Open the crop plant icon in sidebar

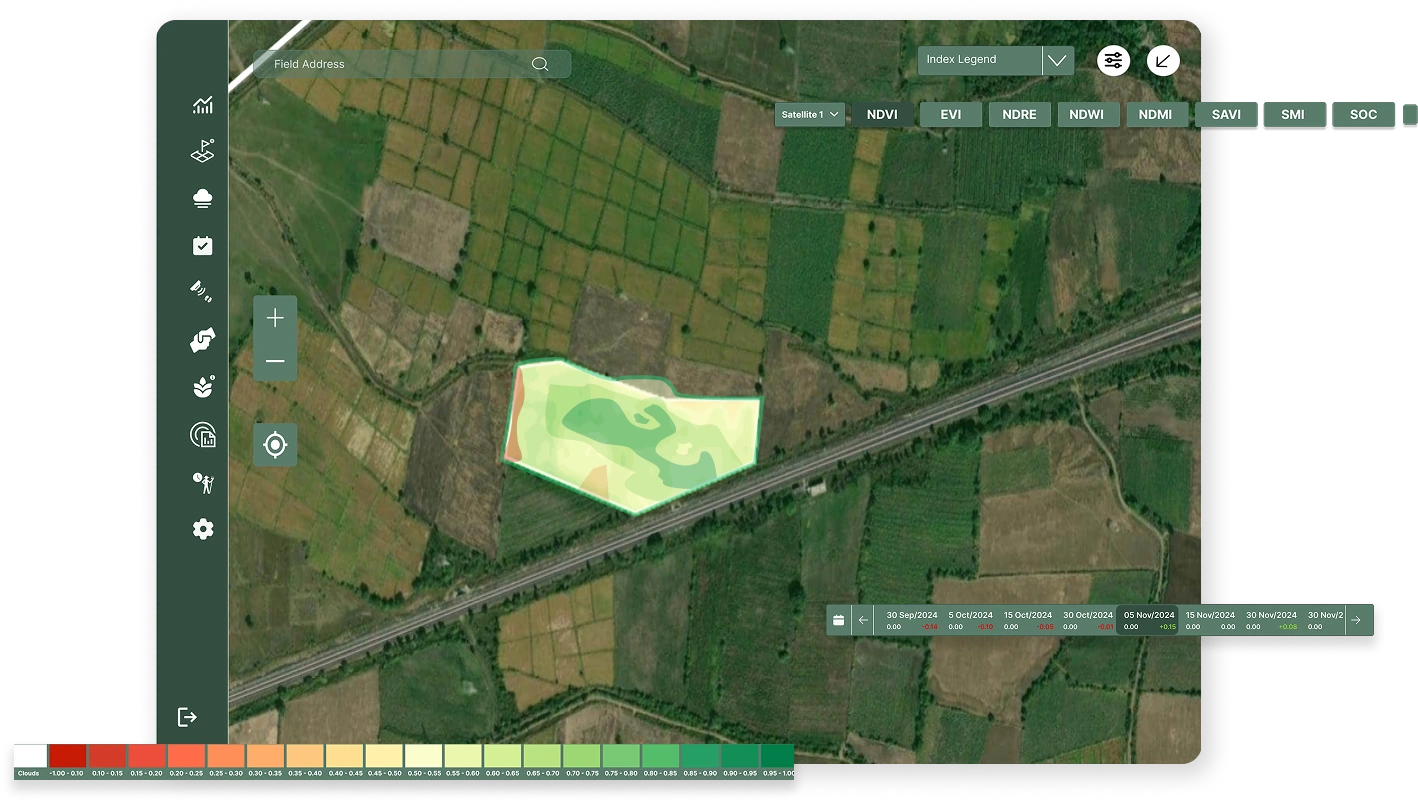(x=203, y=387)
